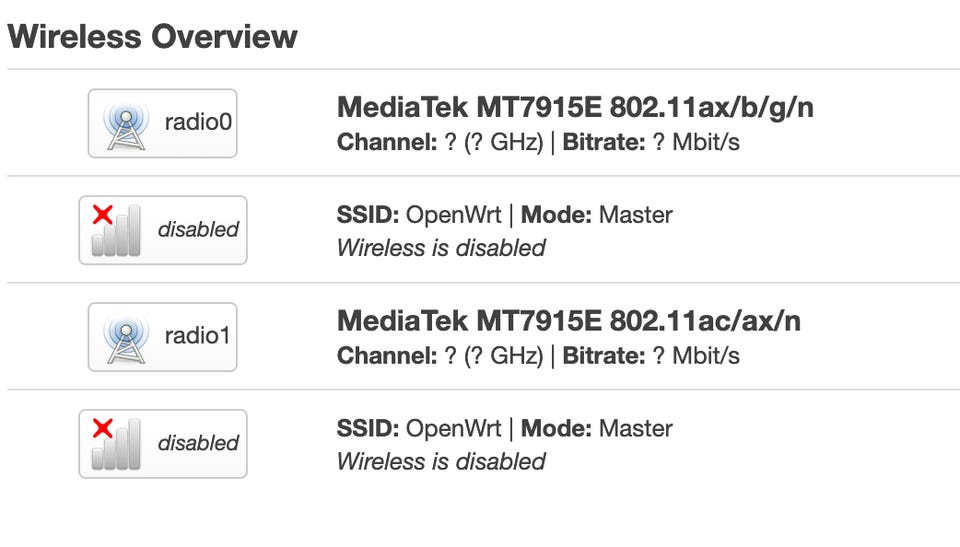Click Mode: Master text for radio1 network

coord(597,429)
